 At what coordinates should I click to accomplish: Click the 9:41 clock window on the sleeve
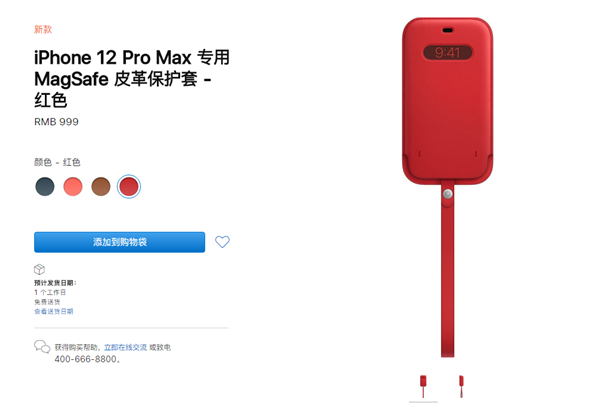[x=447, y=52]
